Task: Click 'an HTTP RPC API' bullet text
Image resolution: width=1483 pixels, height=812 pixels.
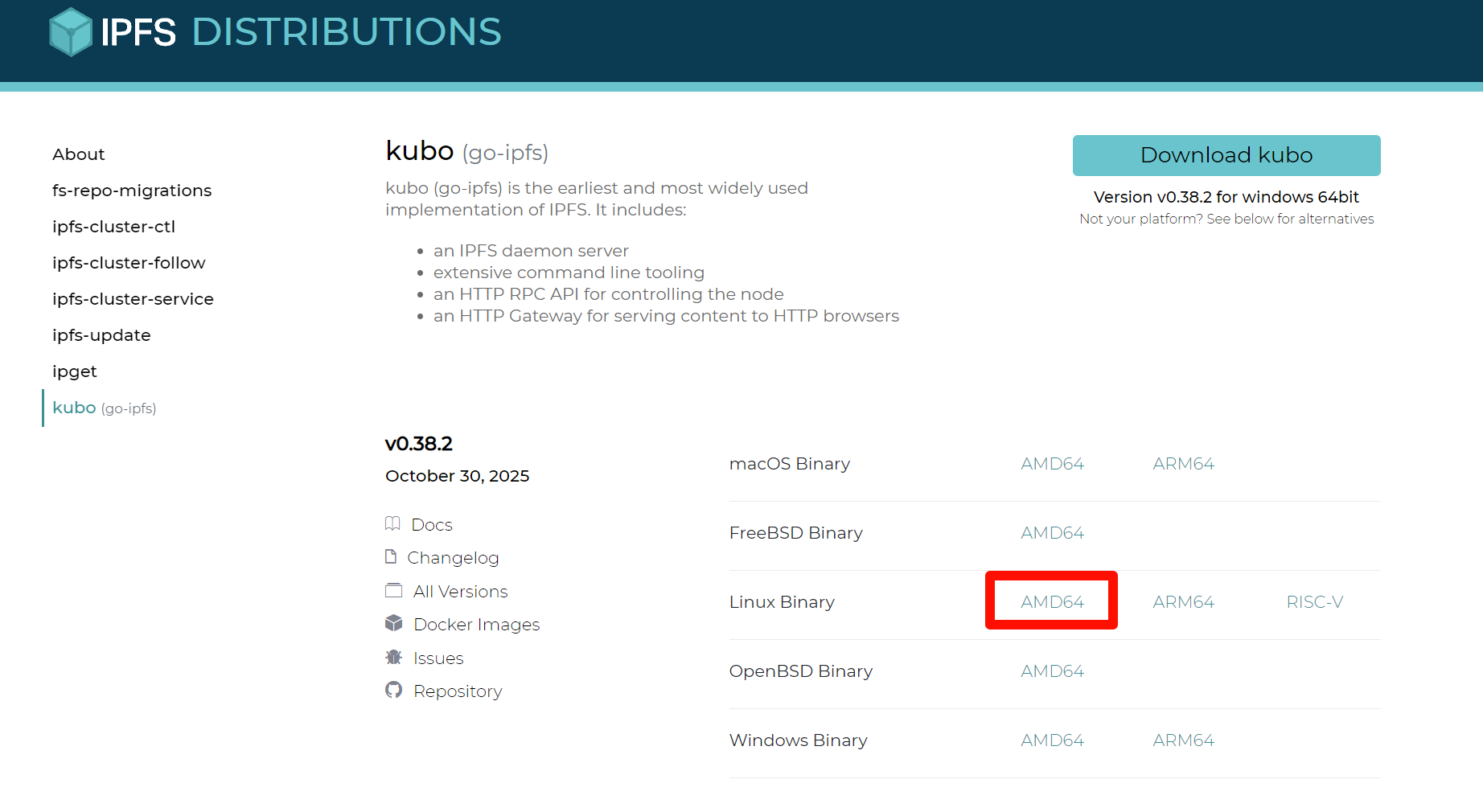Action: (609, 294)
